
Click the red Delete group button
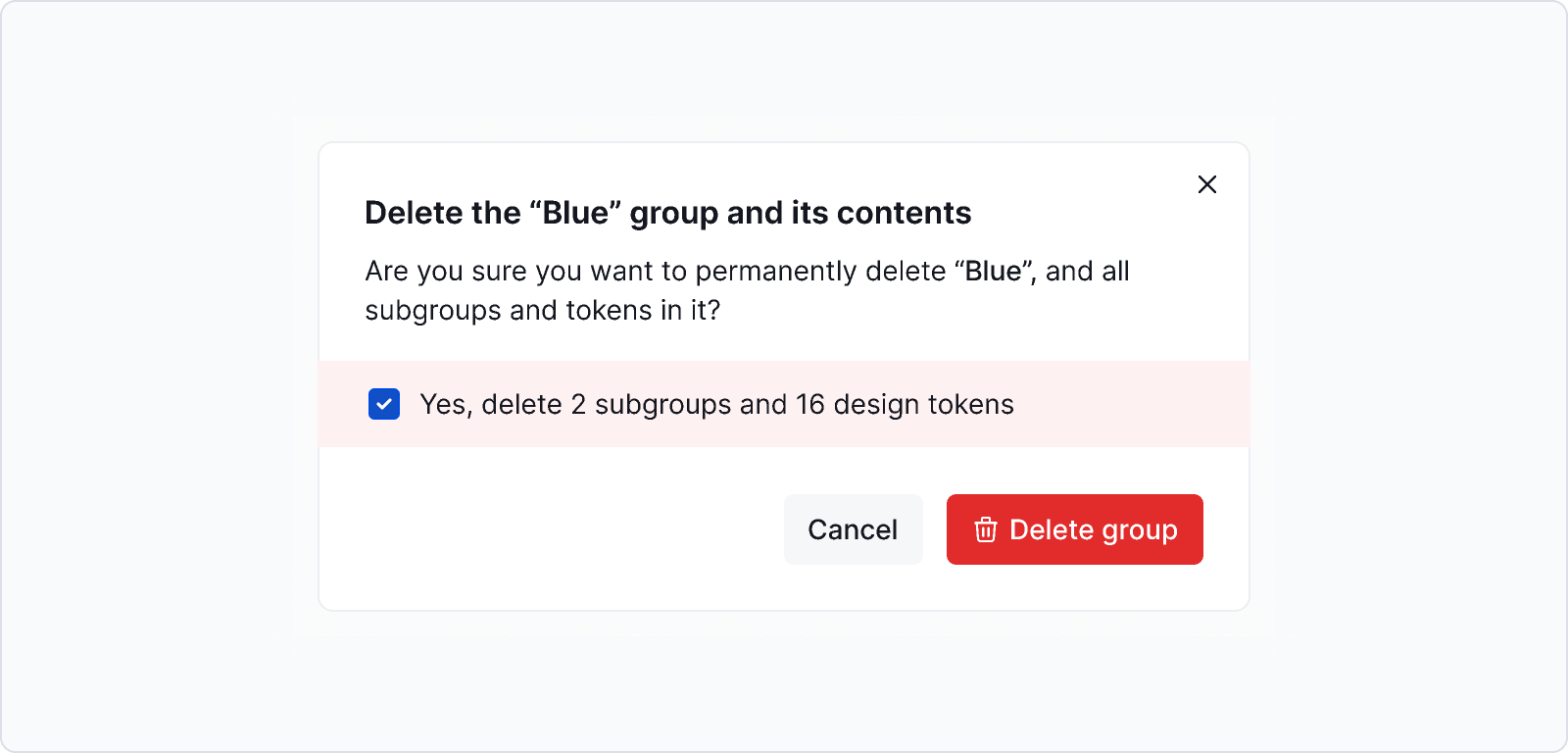click(x=1074, y=529)
